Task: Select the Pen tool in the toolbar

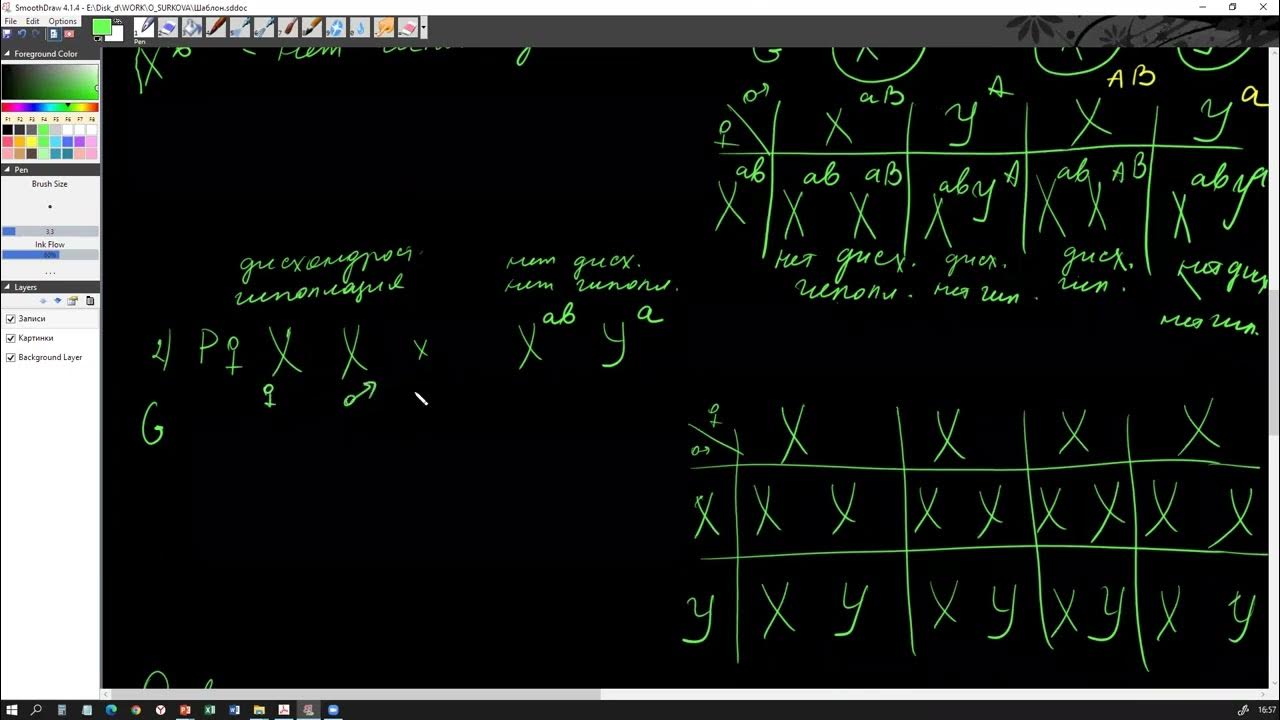Action: pos(144,27)
